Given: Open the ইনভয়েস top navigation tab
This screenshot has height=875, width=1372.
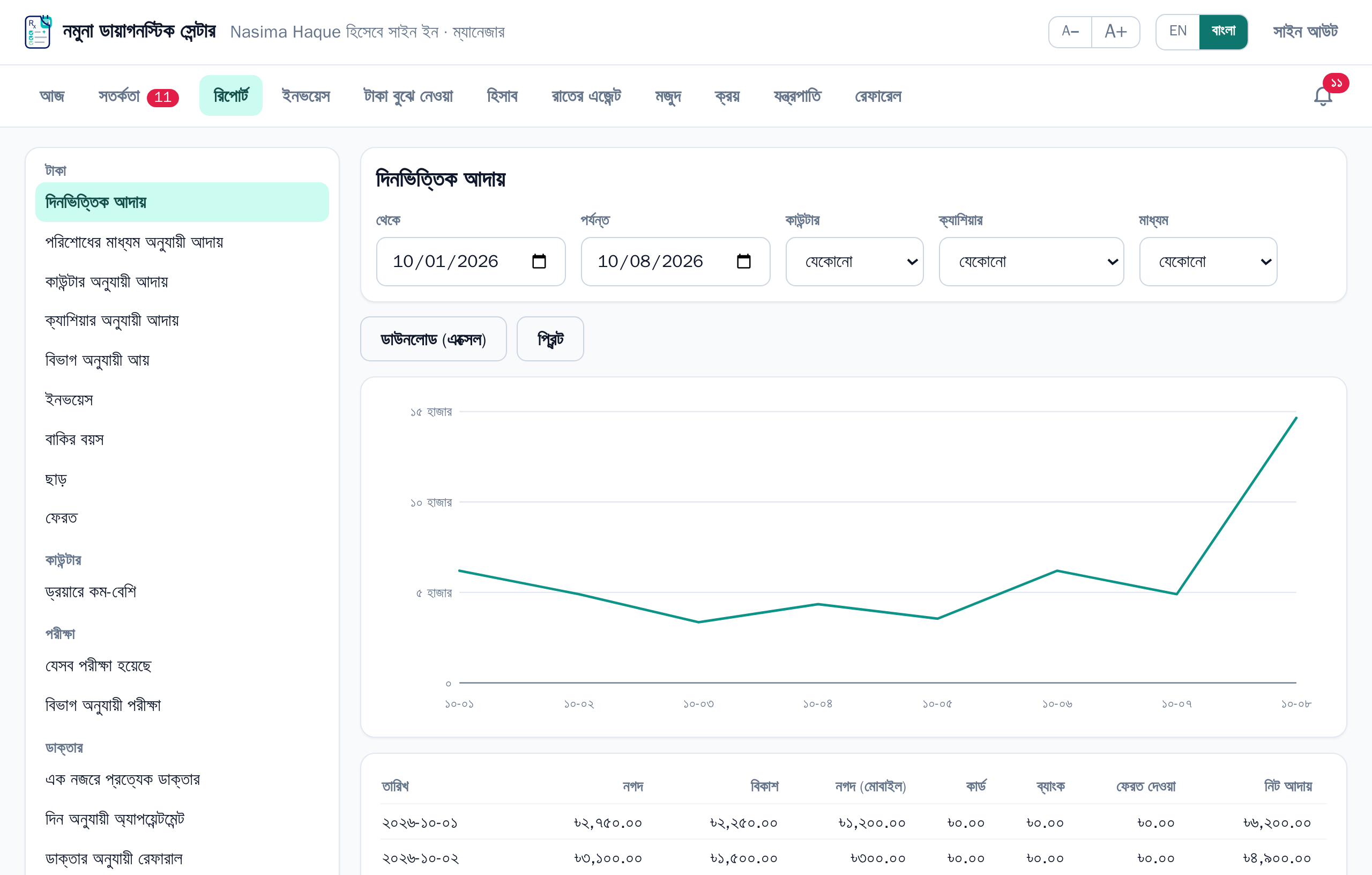Looking at the screenshot, I should click(306, 96).
